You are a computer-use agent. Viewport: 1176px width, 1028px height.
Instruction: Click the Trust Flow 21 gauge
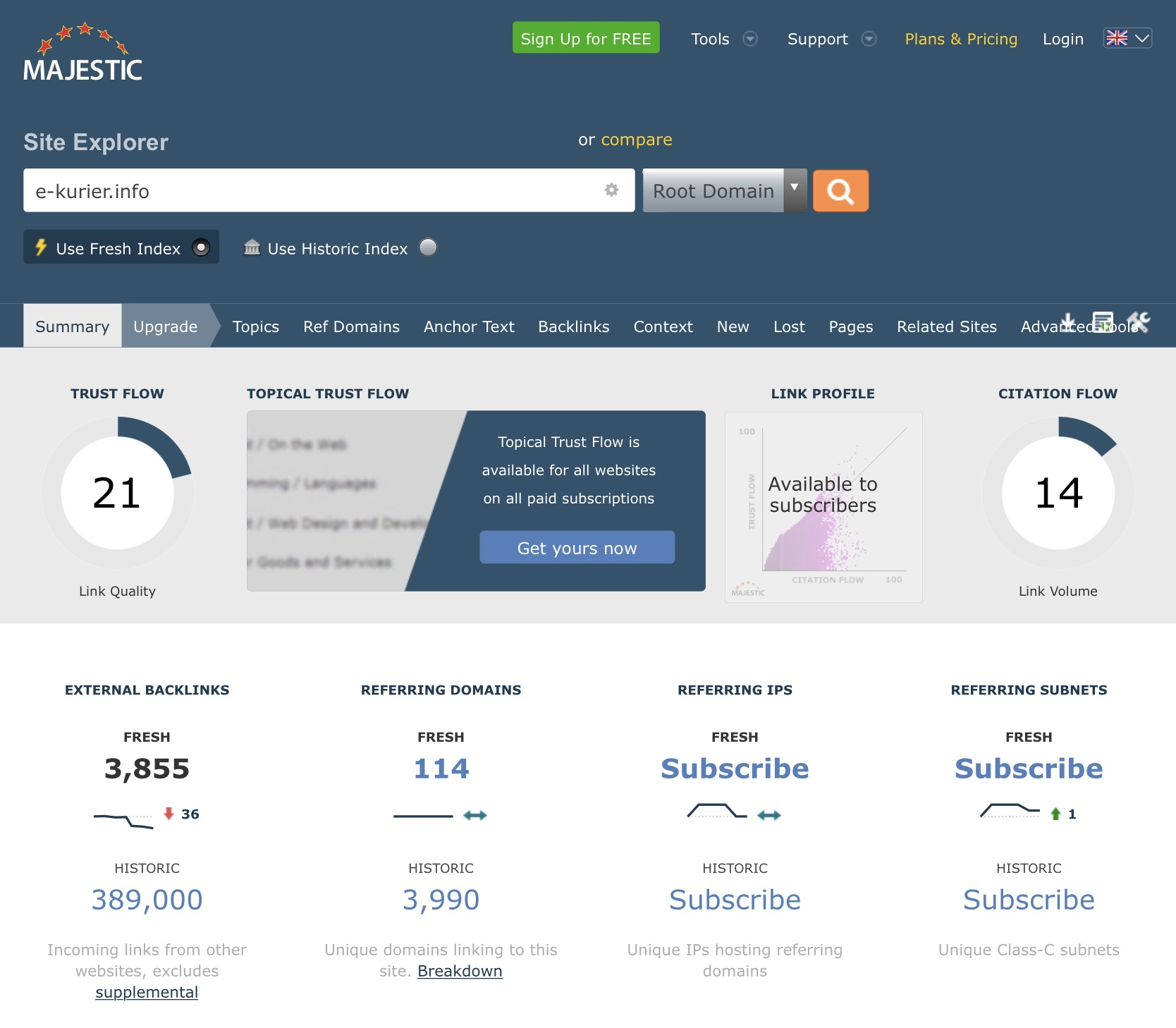(x=117, y=493)
